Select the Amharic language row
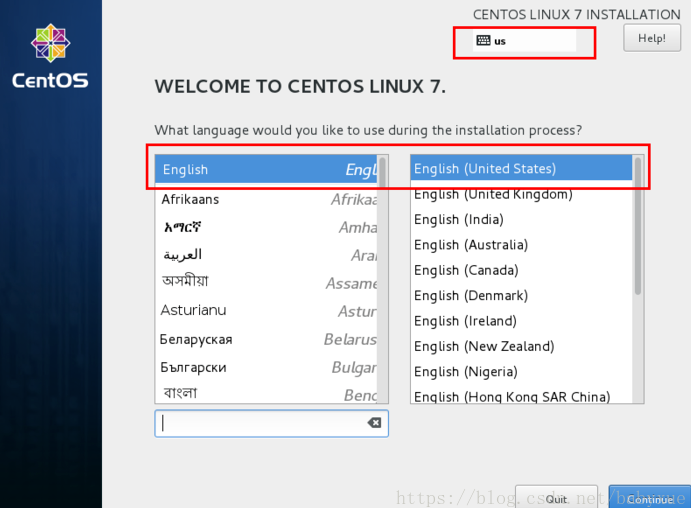 [266, 227]
